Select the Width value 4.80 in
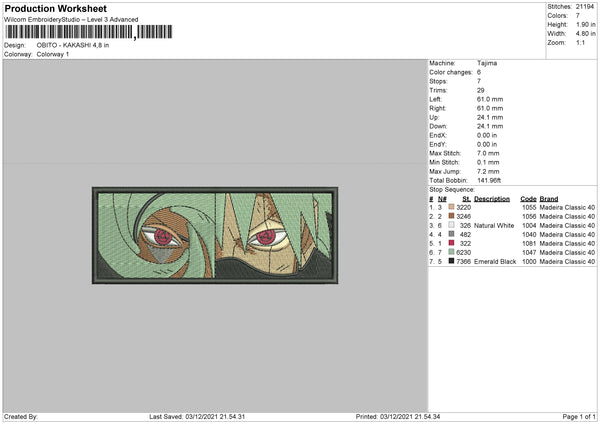Image resolution: width=600 pixels, height=424 pixels. tap(585, 34)
